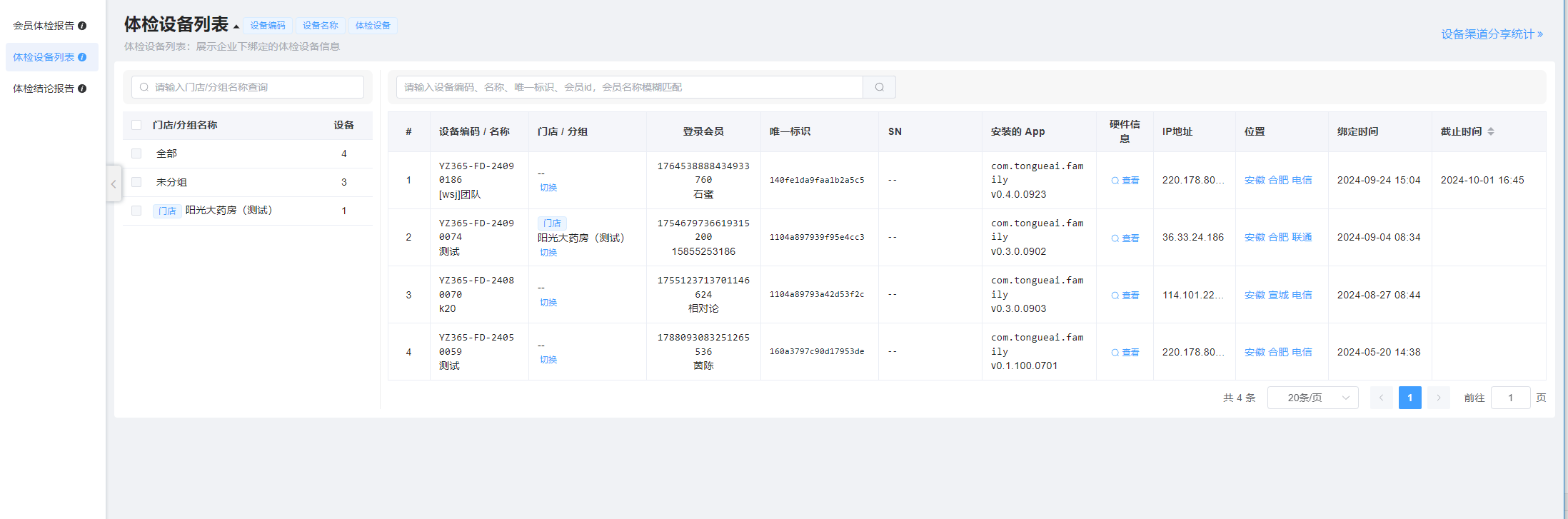Click info icon beside 体检结论报告
The height and width of the screenshot is (519, 1568).
point(82,89)
